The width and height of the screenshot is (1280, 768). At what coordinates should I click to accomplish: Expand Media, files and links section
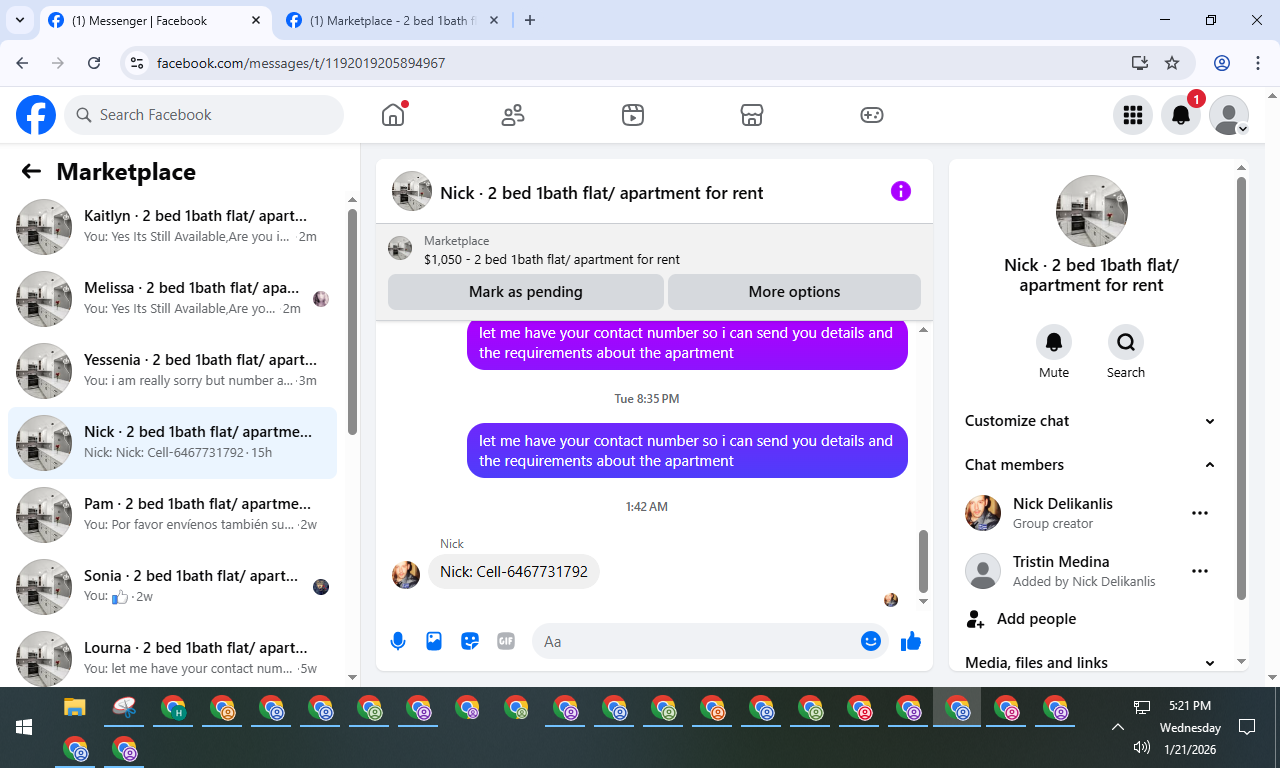1091,662
